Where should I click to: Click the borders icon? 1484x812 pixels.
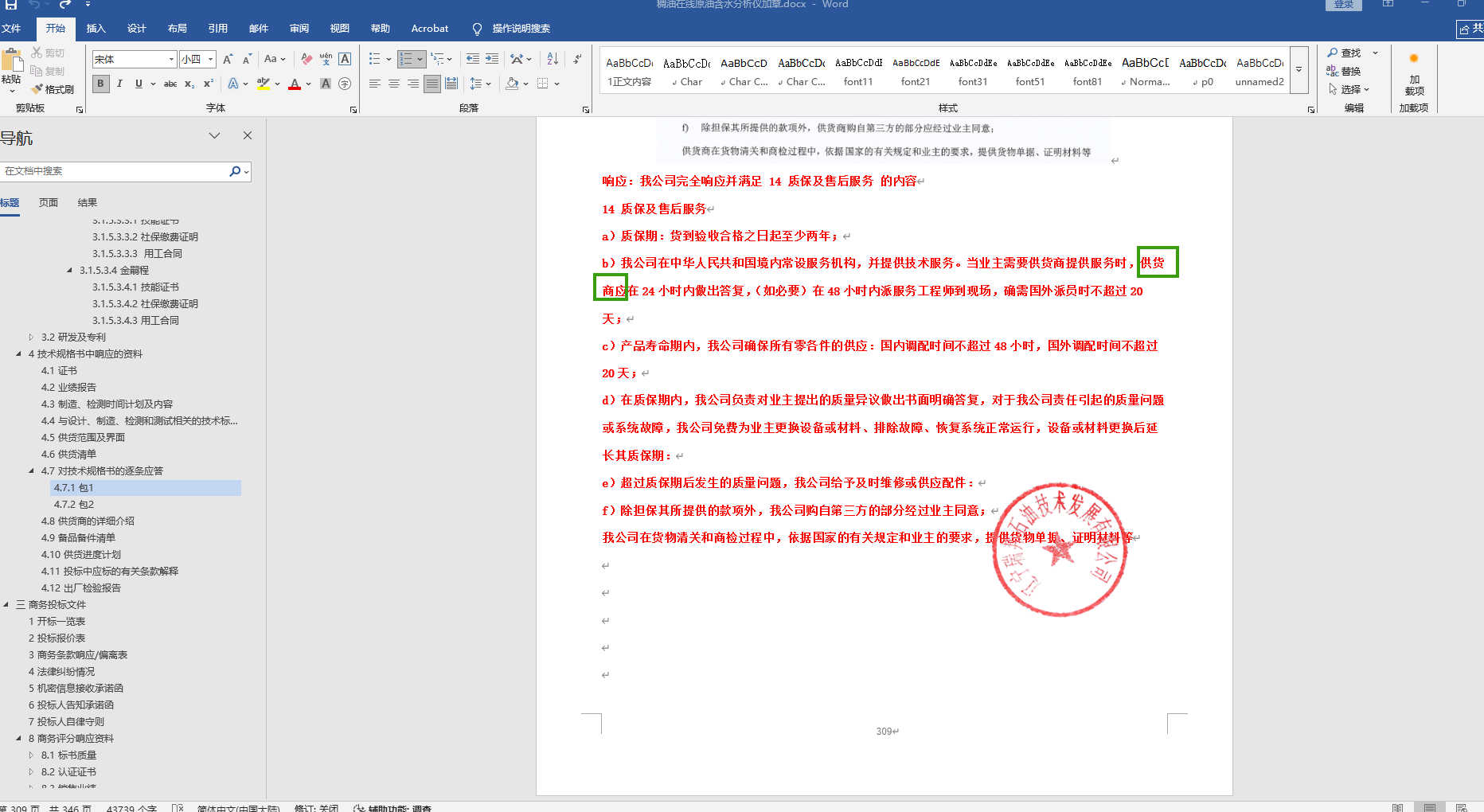[543, 84]
